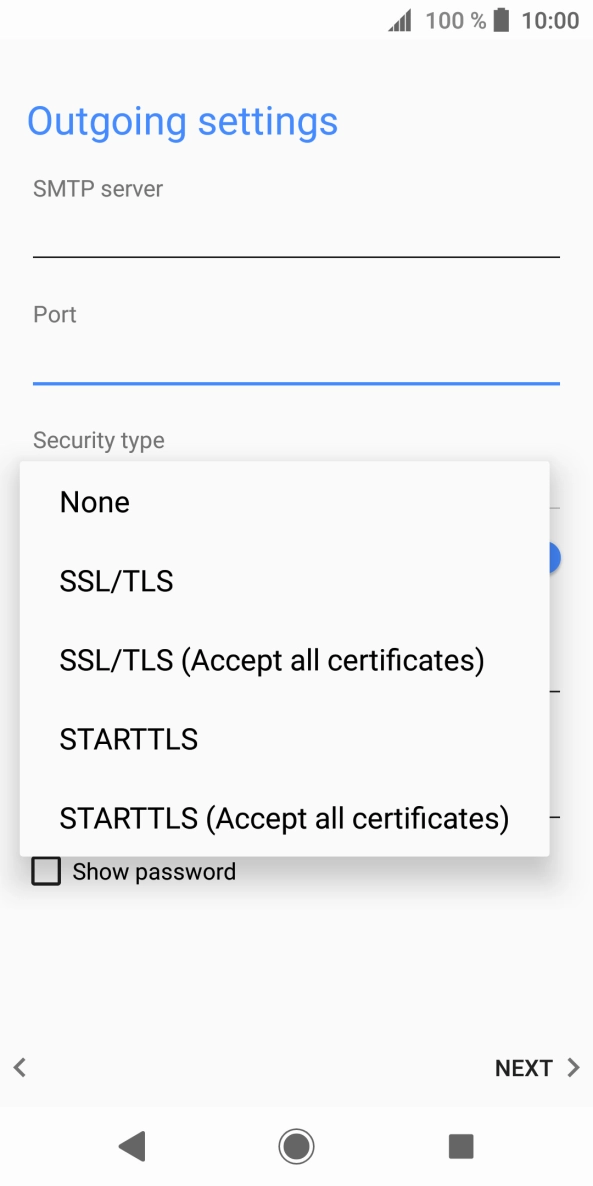This screenshot has height=1186, width=593.
Task: Tap the Android back navigation triangle
Action: pos(131,1146)
